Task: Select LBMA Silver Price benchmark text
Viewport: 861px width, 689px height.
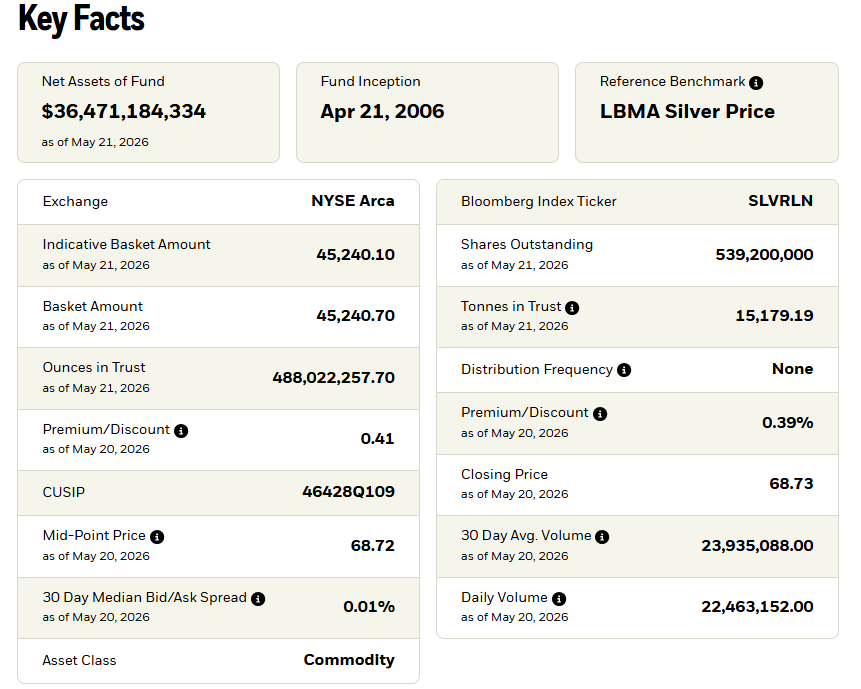Action: click(x=687, y=111)
